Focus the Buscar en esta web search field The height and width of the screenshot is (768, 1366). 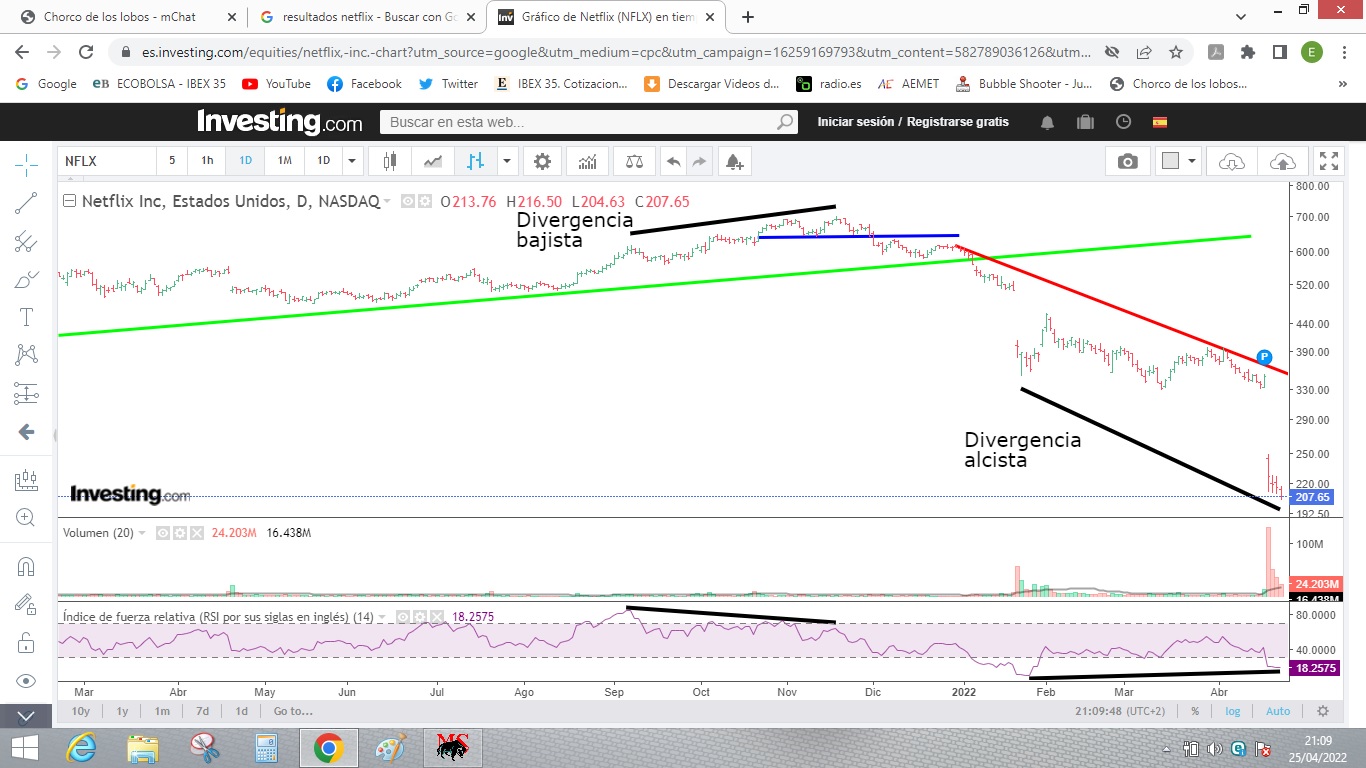pyautogui.click(x=588, y=122)
